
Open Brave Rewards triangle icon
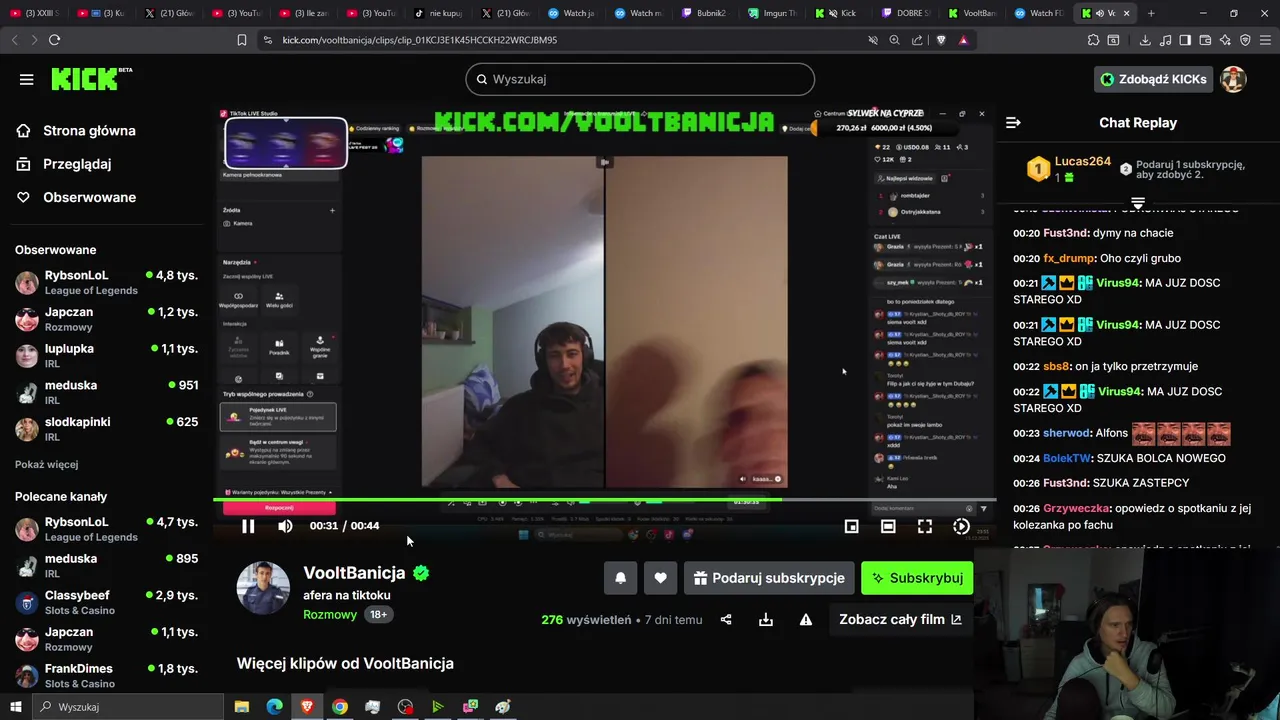[x=963, y=40]
